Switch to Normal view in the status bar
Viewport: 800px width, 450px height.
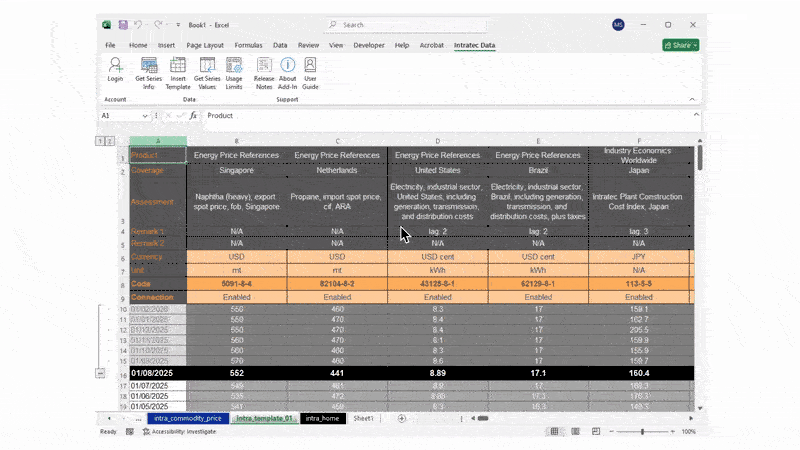coord(555,432)
